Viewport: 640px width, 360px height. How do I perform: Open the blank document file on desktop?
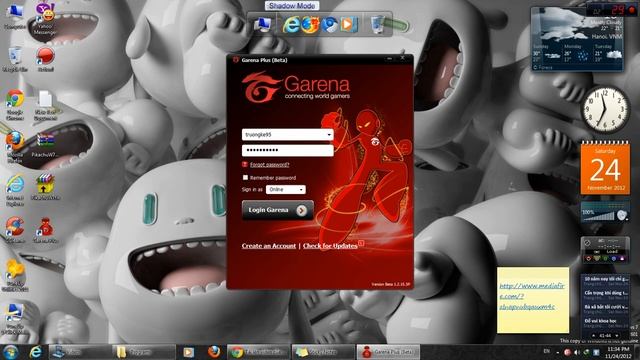tap(45, 105)
